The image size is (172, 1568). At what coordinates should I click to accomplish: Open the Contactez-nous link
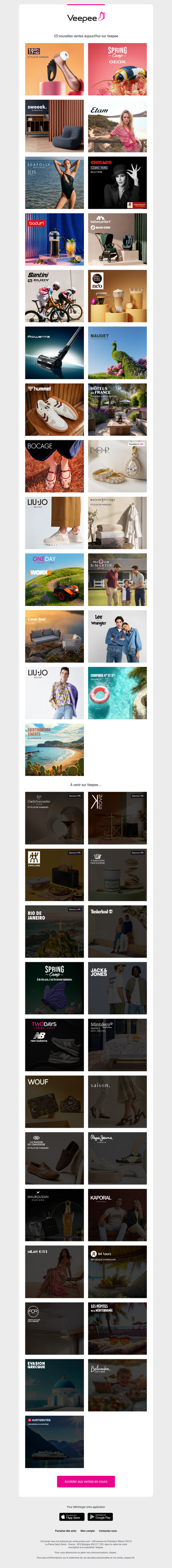[x=108, y=1531]
